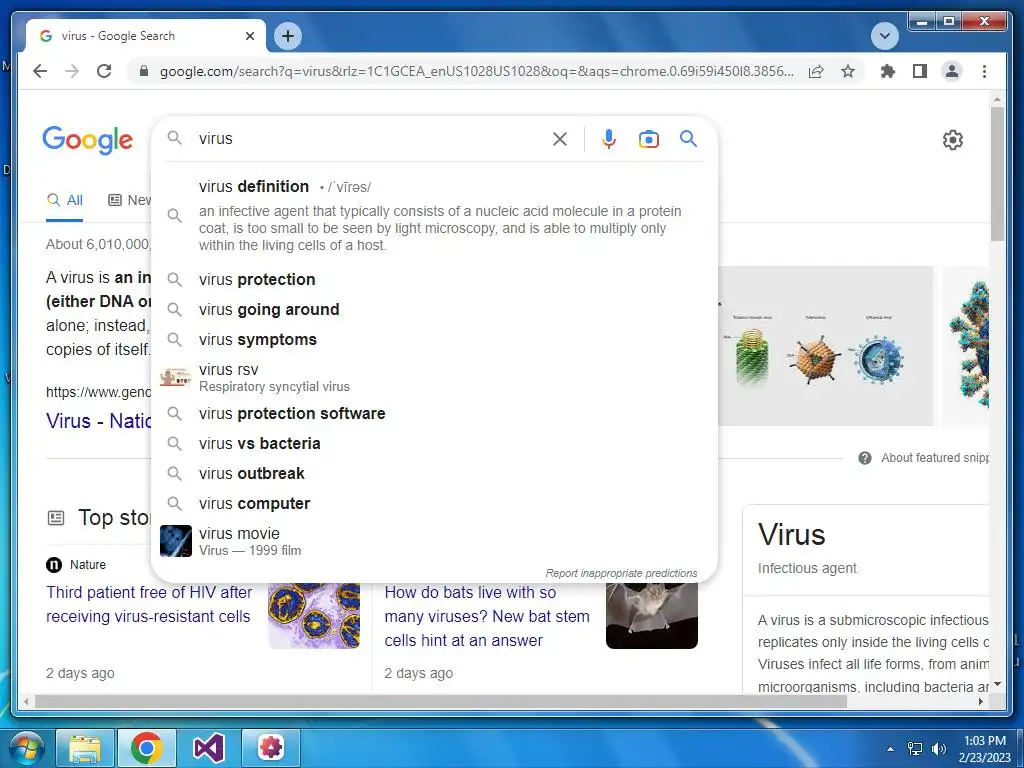Open the Extensions puzzle icon
Image resolution: width=1024 pixels, height=768 pixels.
point(888,71)
